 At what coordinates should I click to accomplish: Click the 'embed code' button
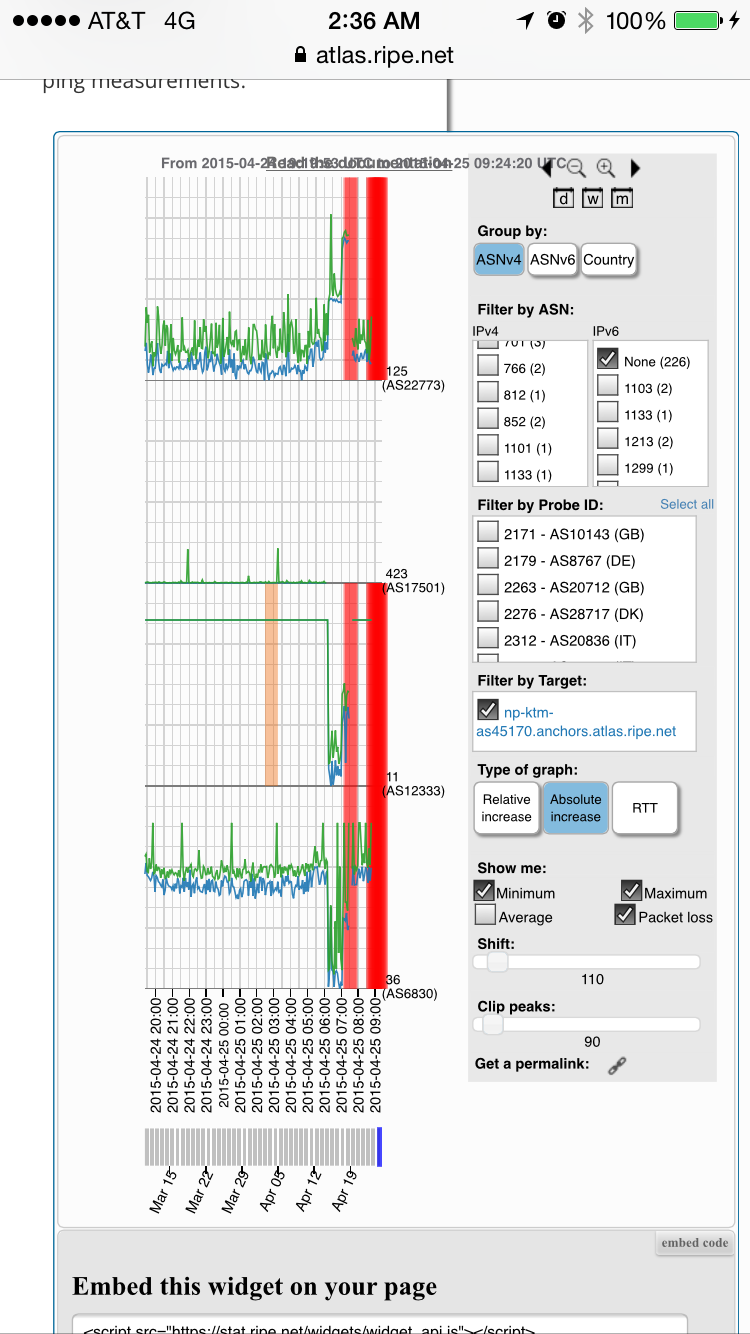695,1243
